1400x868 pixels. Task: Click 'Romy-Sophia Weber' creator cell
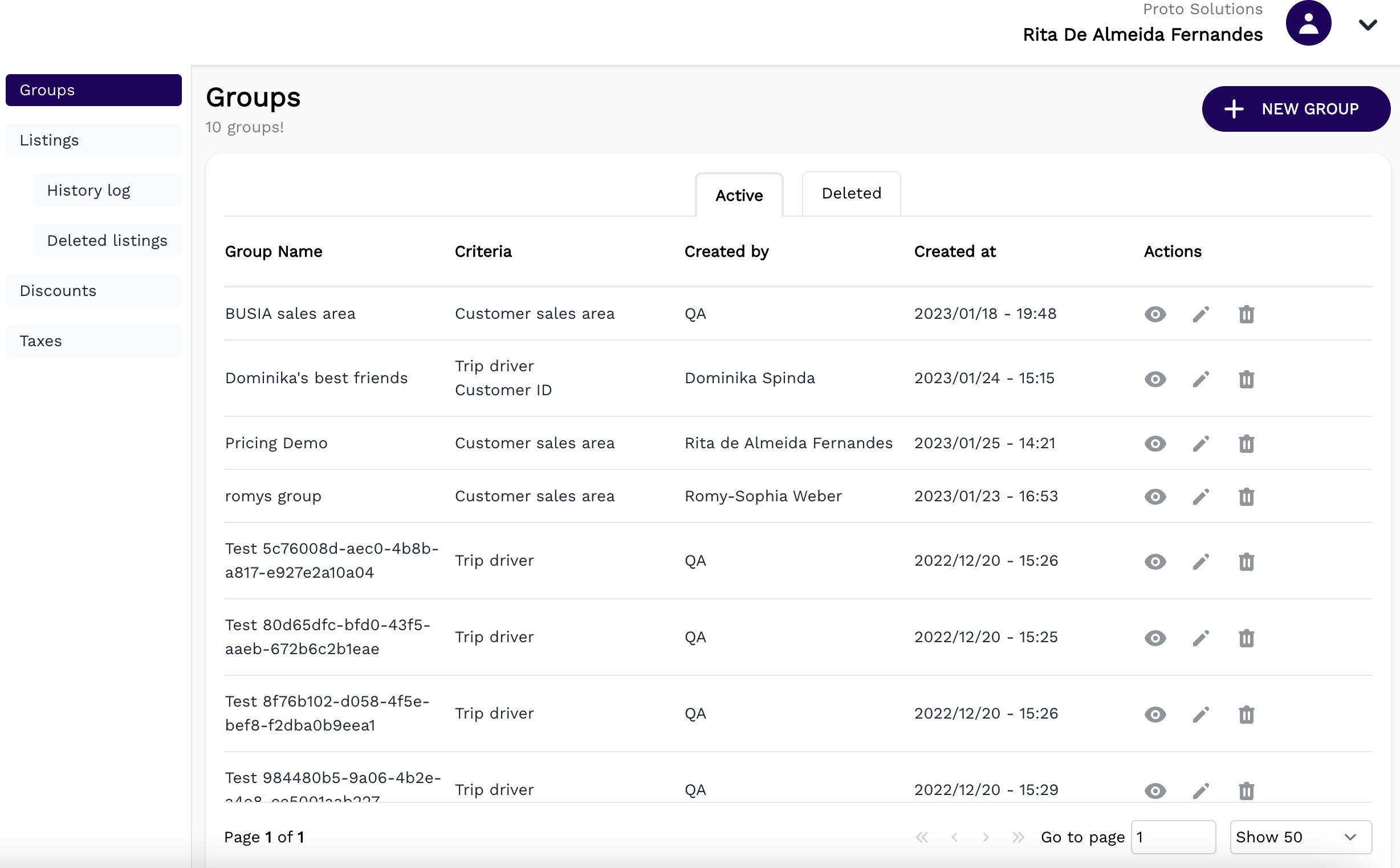[763, 496]
